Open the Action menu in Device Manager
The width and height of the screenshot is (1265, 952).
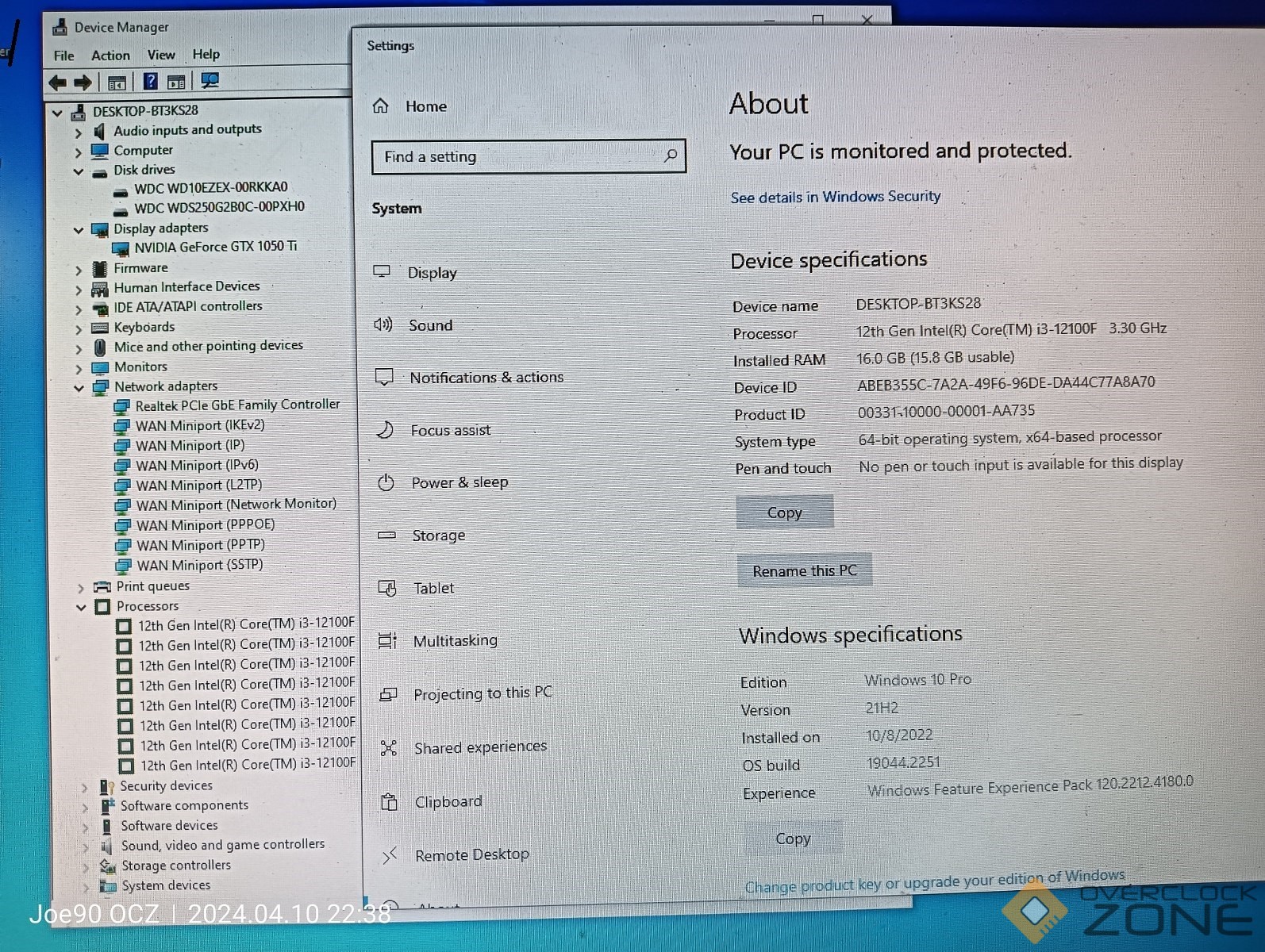point(110,56)
